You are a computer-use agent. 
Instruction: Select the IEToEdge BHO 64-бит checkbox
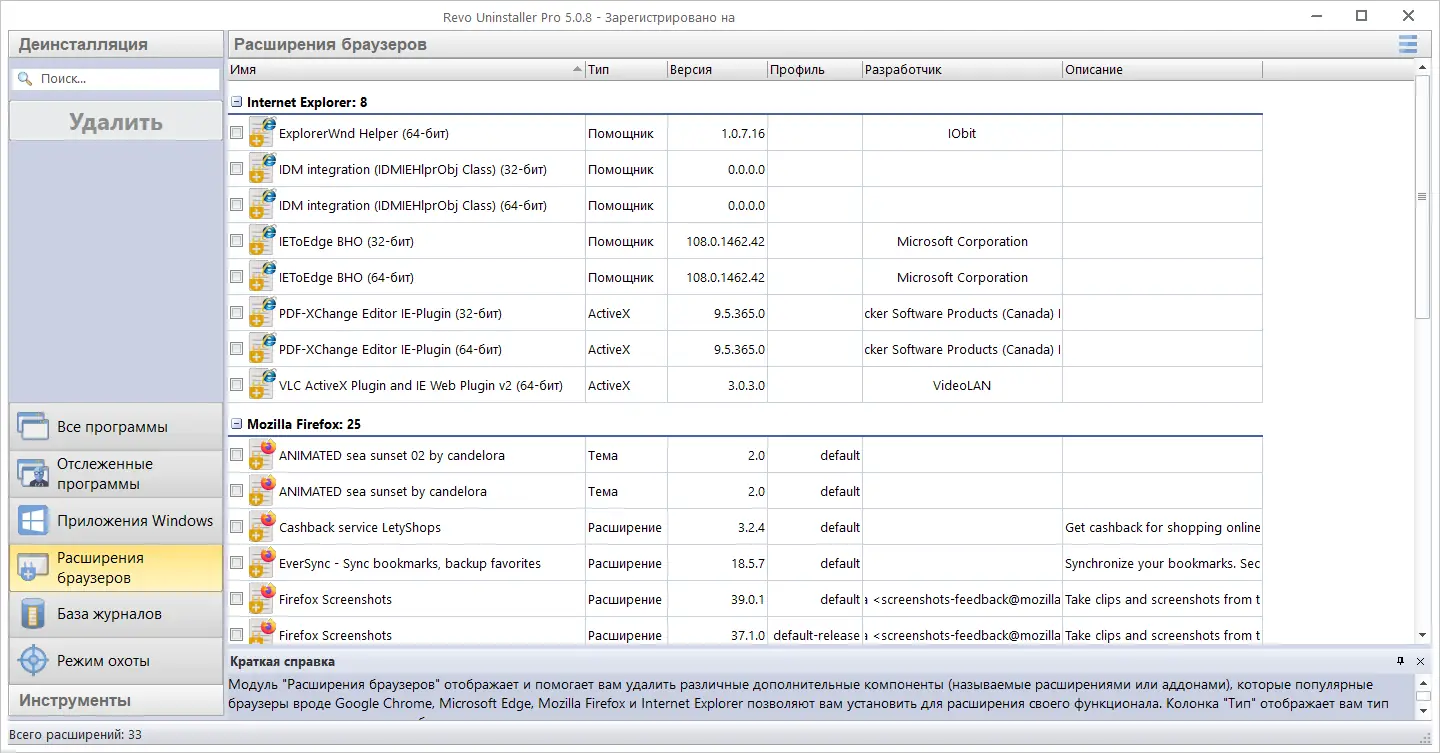[x=236, y=277]
